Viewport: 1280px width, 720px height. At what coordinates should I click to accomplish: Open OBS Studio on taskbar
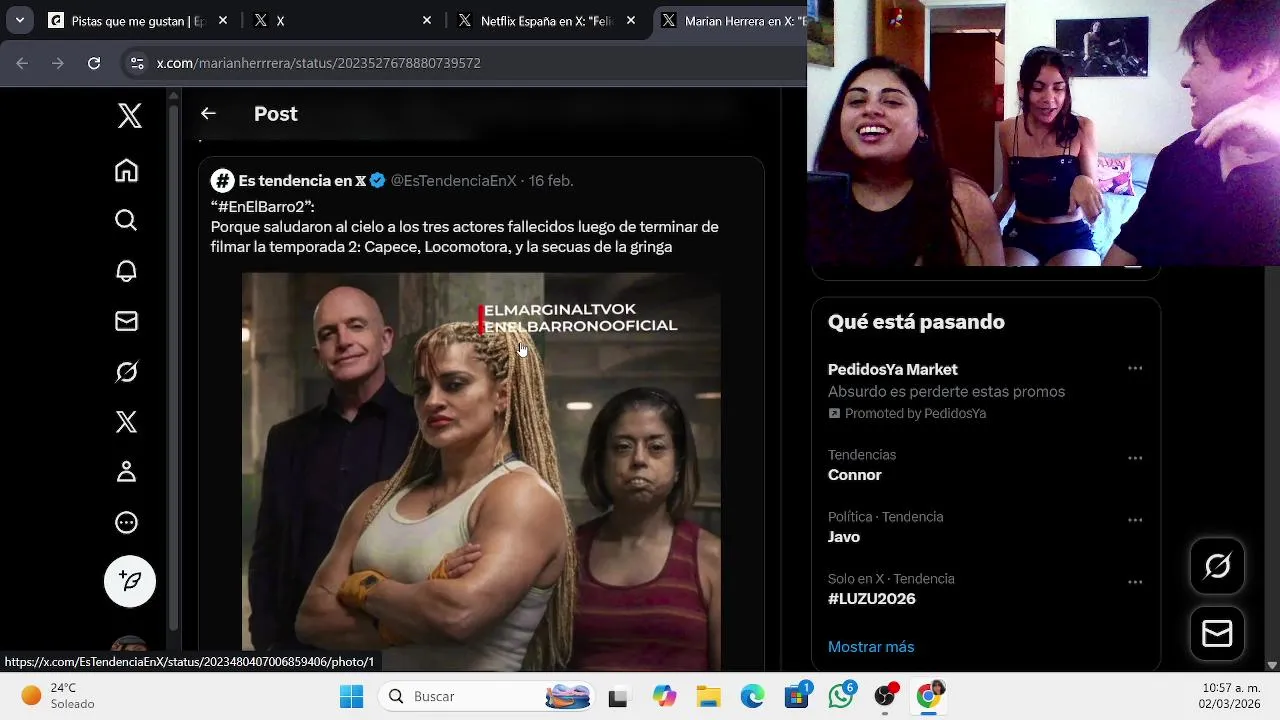coord(885,696)
